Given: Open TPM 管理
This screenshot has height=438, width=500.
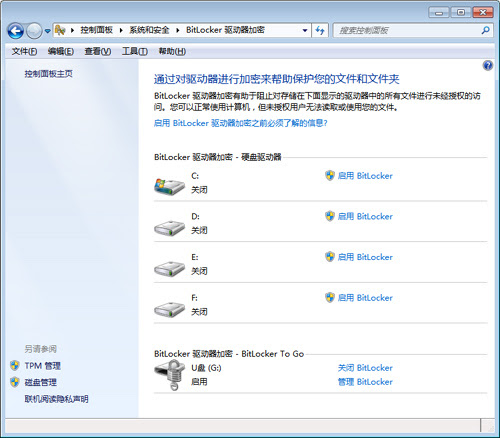Looking at the screenshot, I should click(43, 366).
